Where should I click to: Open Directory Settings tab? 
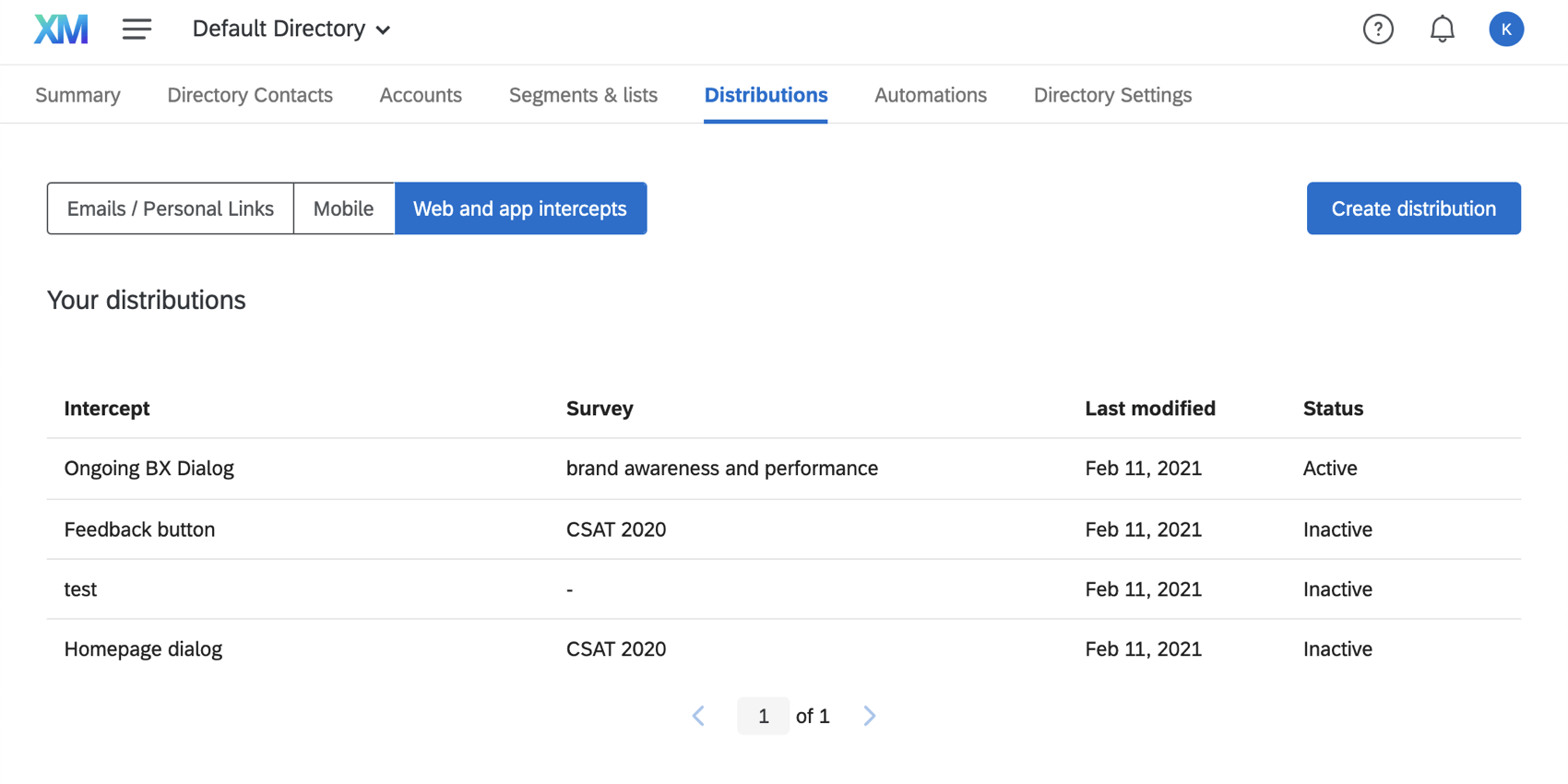tap(1112, 95)
